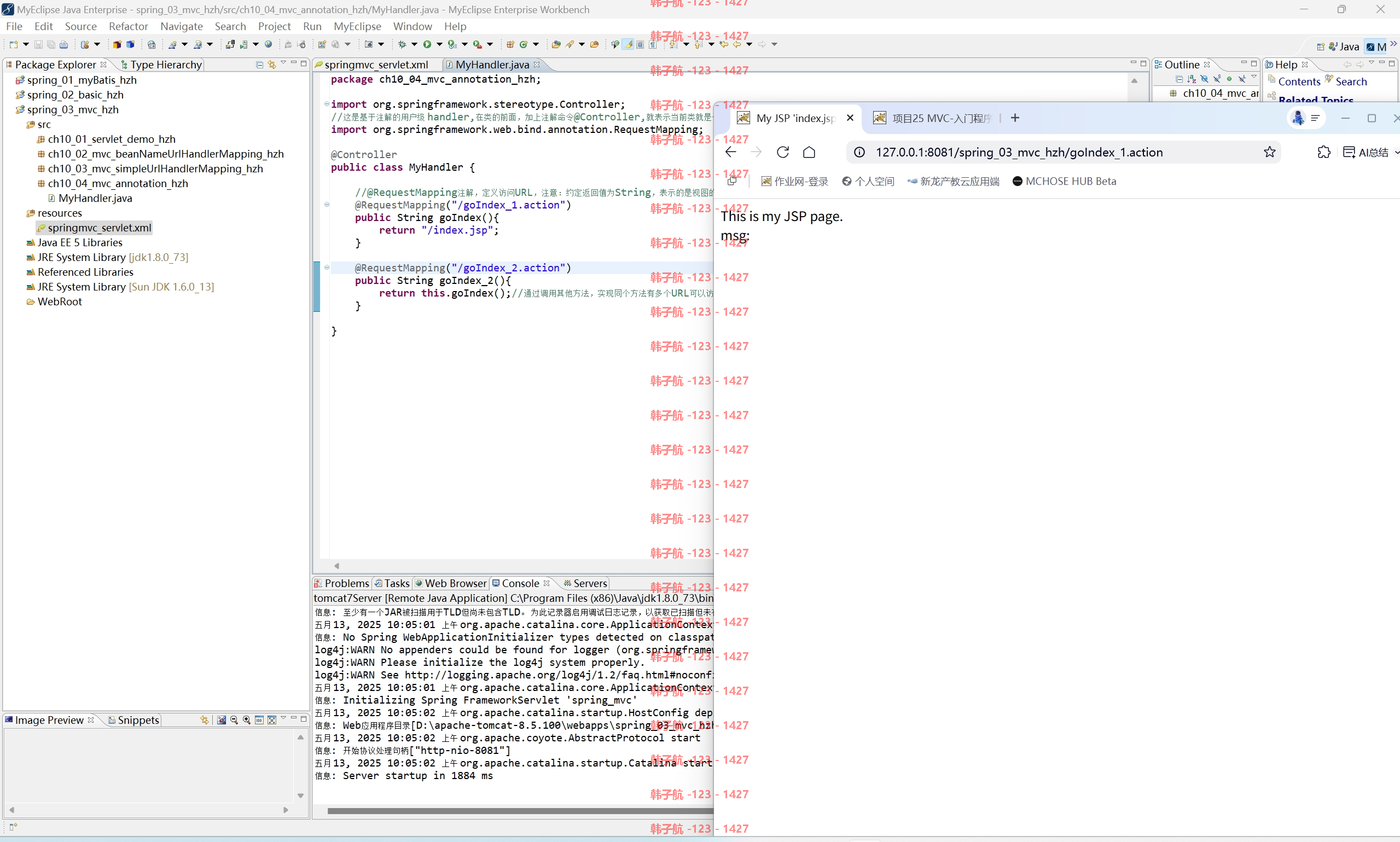The height and width of the screenshot is (842, 1400).
Task: Toggle Hide Static Members in Outline
Action: [x=1217, y=79]
